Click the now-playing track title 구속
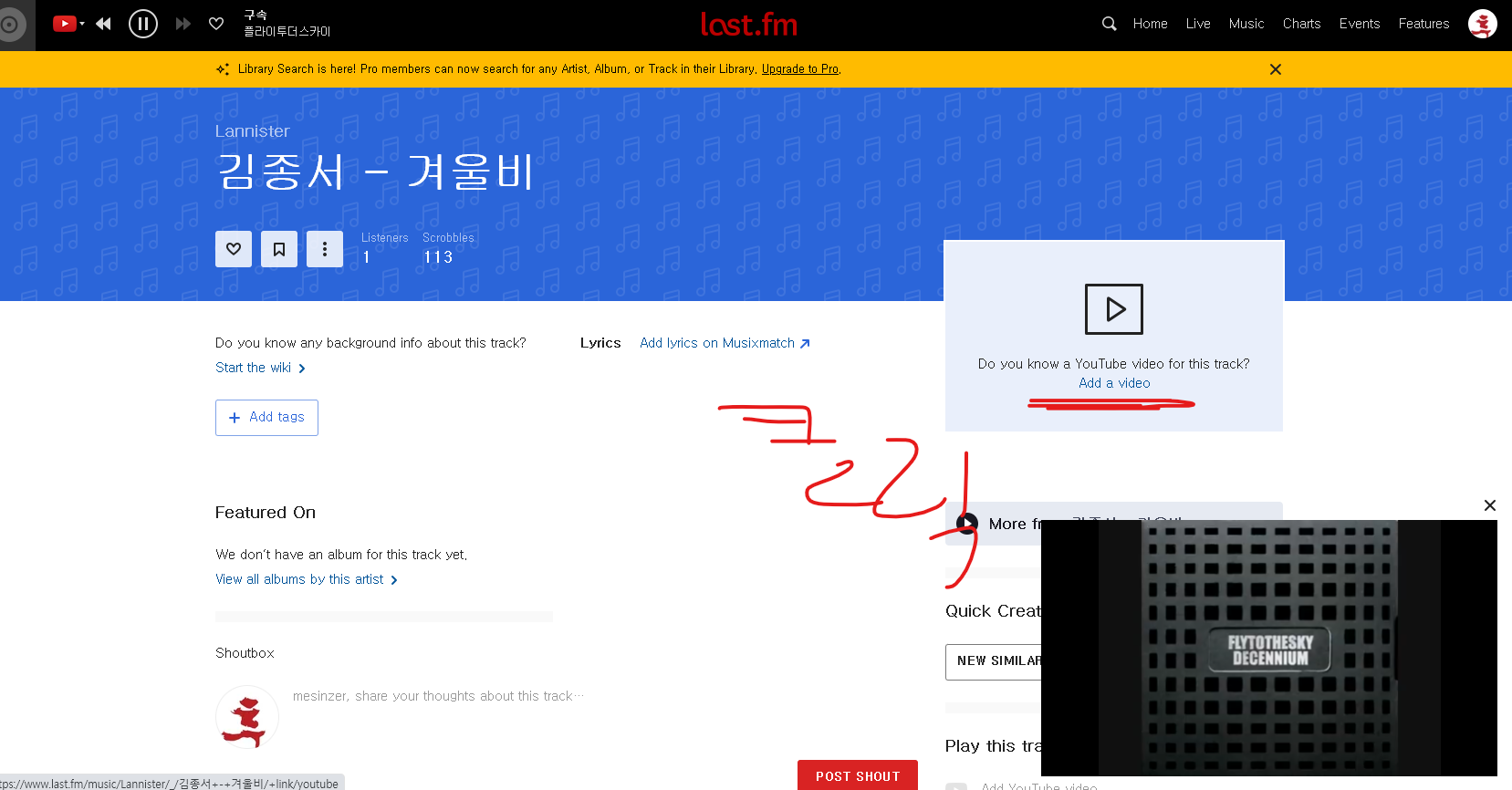 [x=255, y=16]
